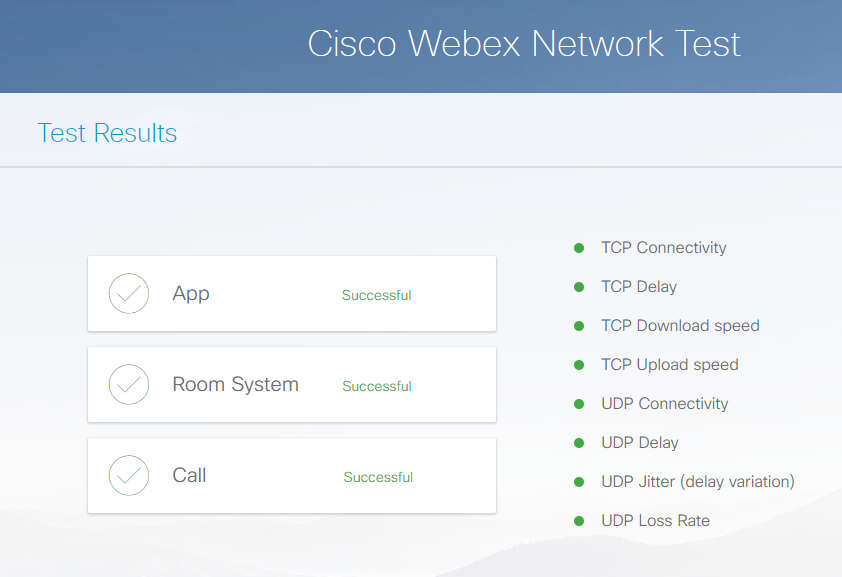Toggle the status indicator for TCP Download speed
The image size is (842, 577).
pyautogui.click(x=579, y=325)
